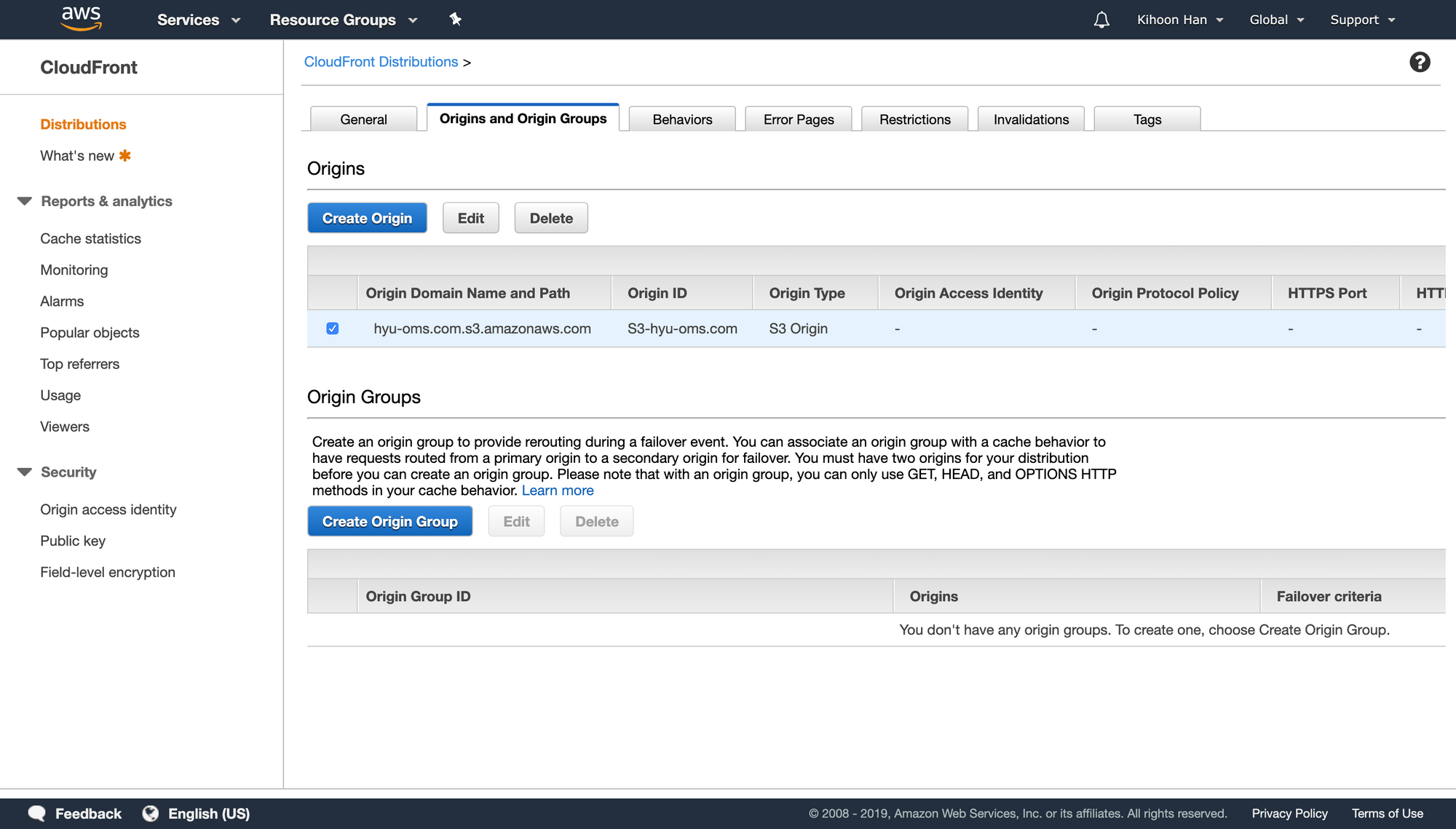Collapse the Security section
This screenshot has width=1456, height=829.
25,472
